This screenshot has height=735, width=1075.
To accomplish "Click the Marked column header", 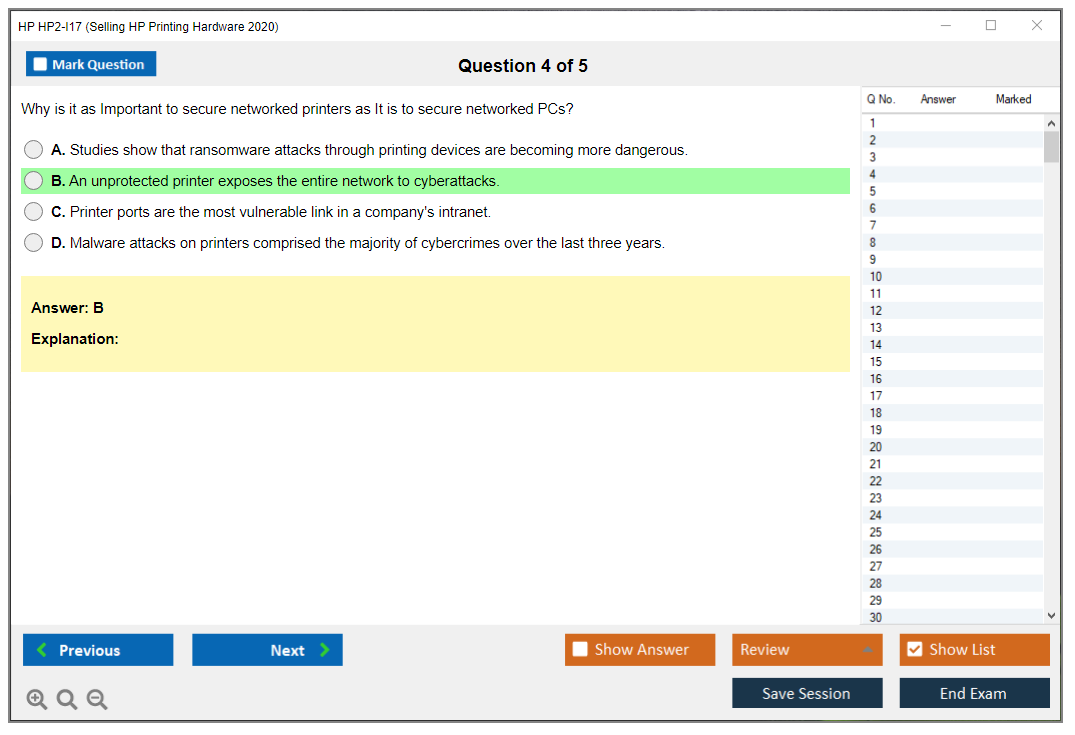I will pos(1013,99).
